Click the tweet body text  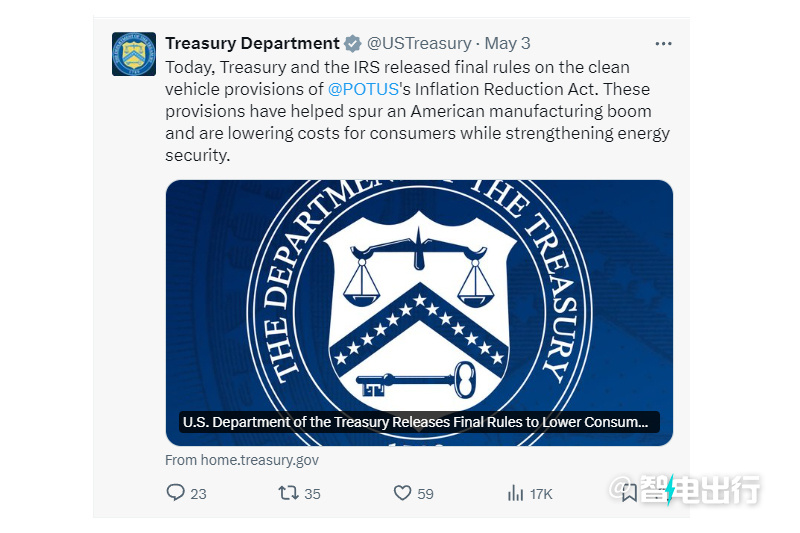pyautogui.click(x=417, y=111)
